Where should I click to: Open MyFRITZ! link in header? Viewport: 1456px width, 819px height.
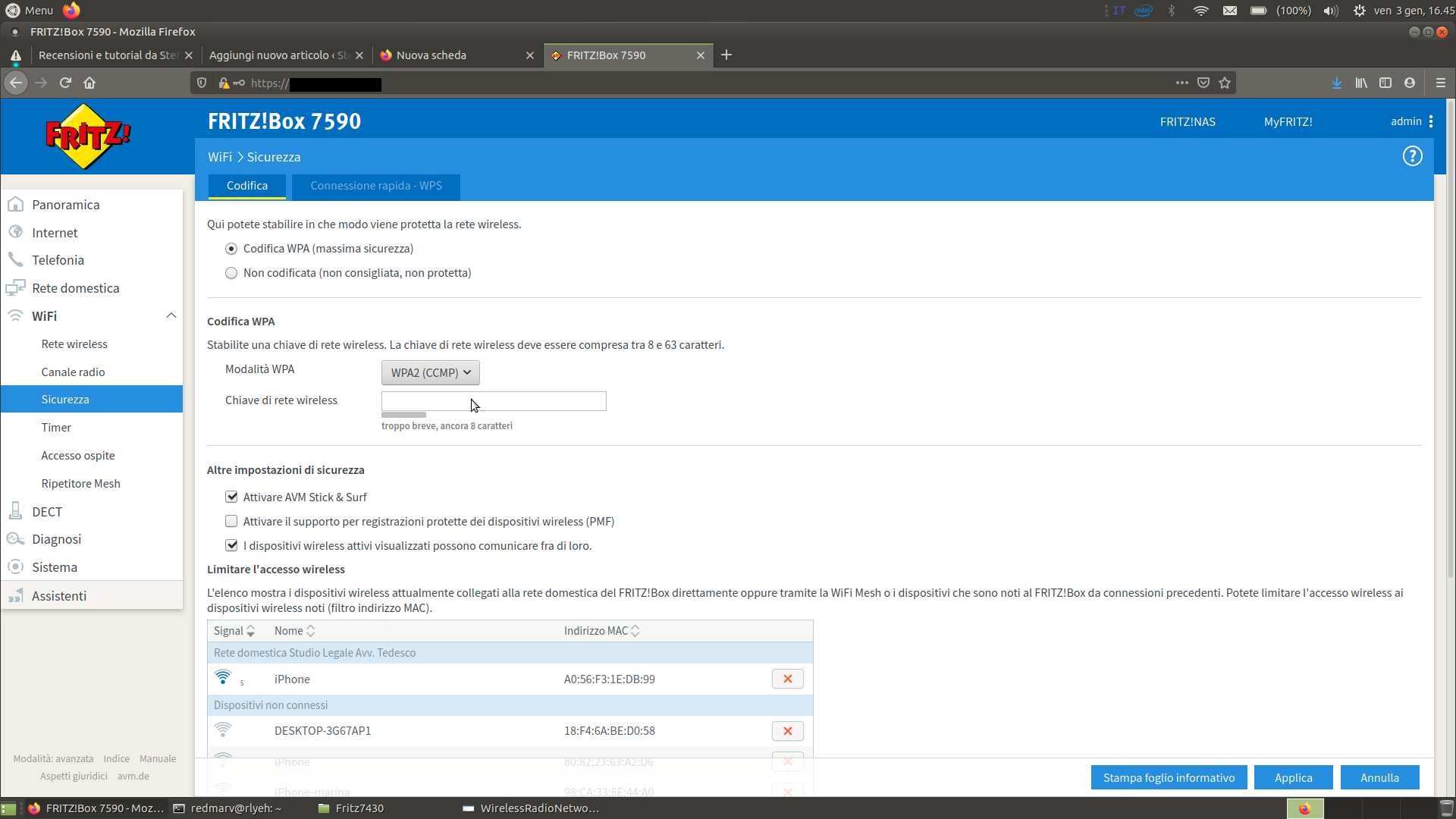(1288, 121)
